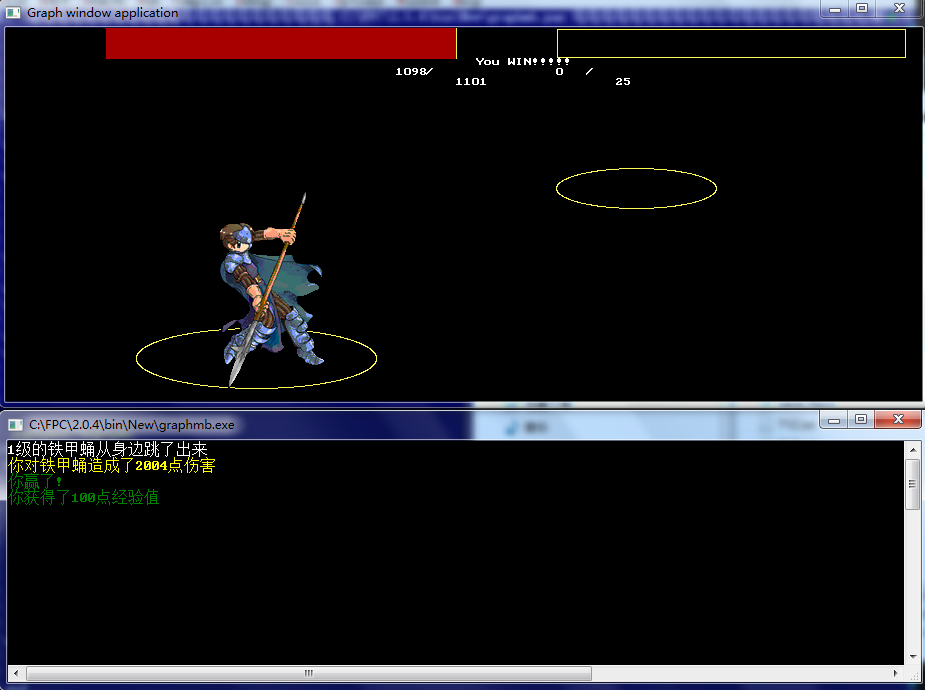This screenshot has height=690, width=925.
Task: Maximize the Graph window application
Action: coord(862,9)
